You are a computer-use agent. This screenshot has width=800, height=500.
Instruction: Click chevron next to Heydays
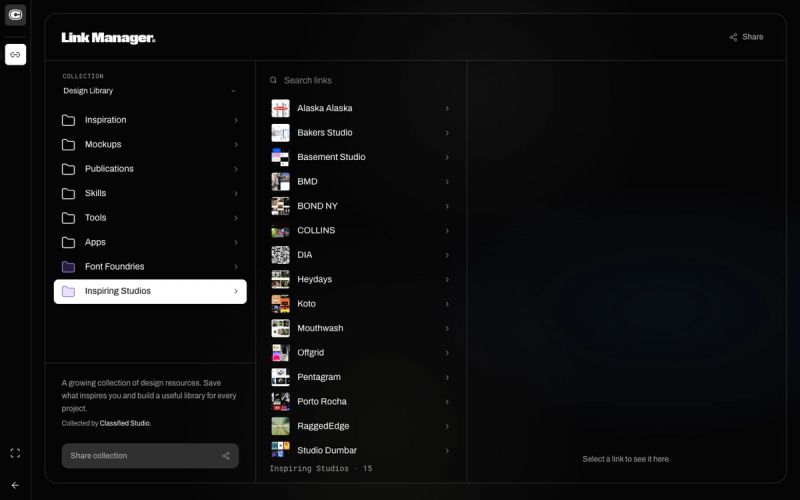pos(447,280)
